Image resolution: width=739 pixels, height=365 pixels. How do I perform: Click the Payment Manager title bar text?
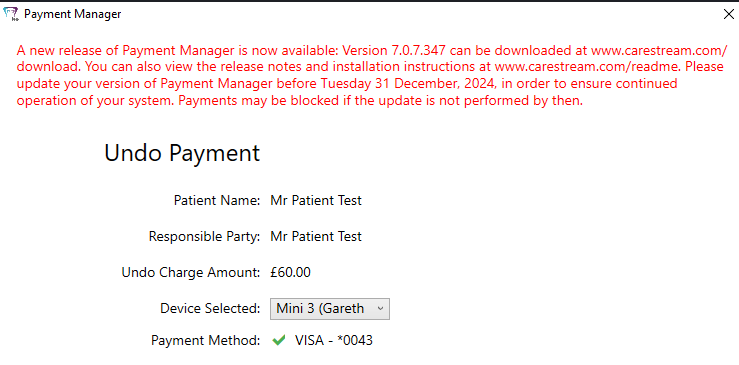coord(73,14)
